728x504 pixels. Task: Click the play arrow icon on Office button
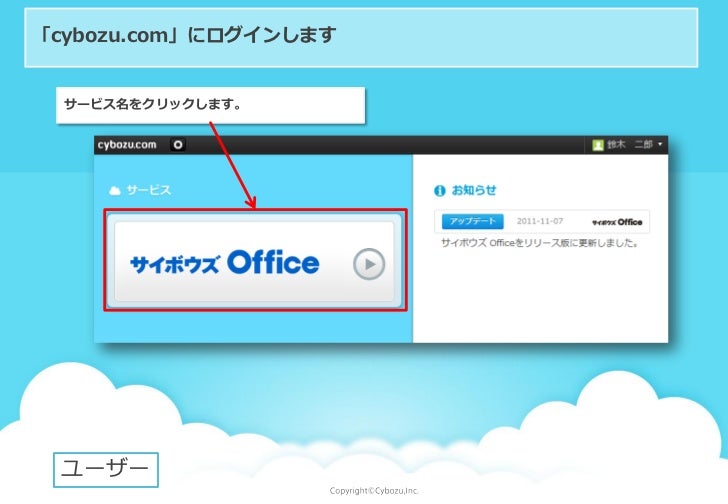(369, 264)
